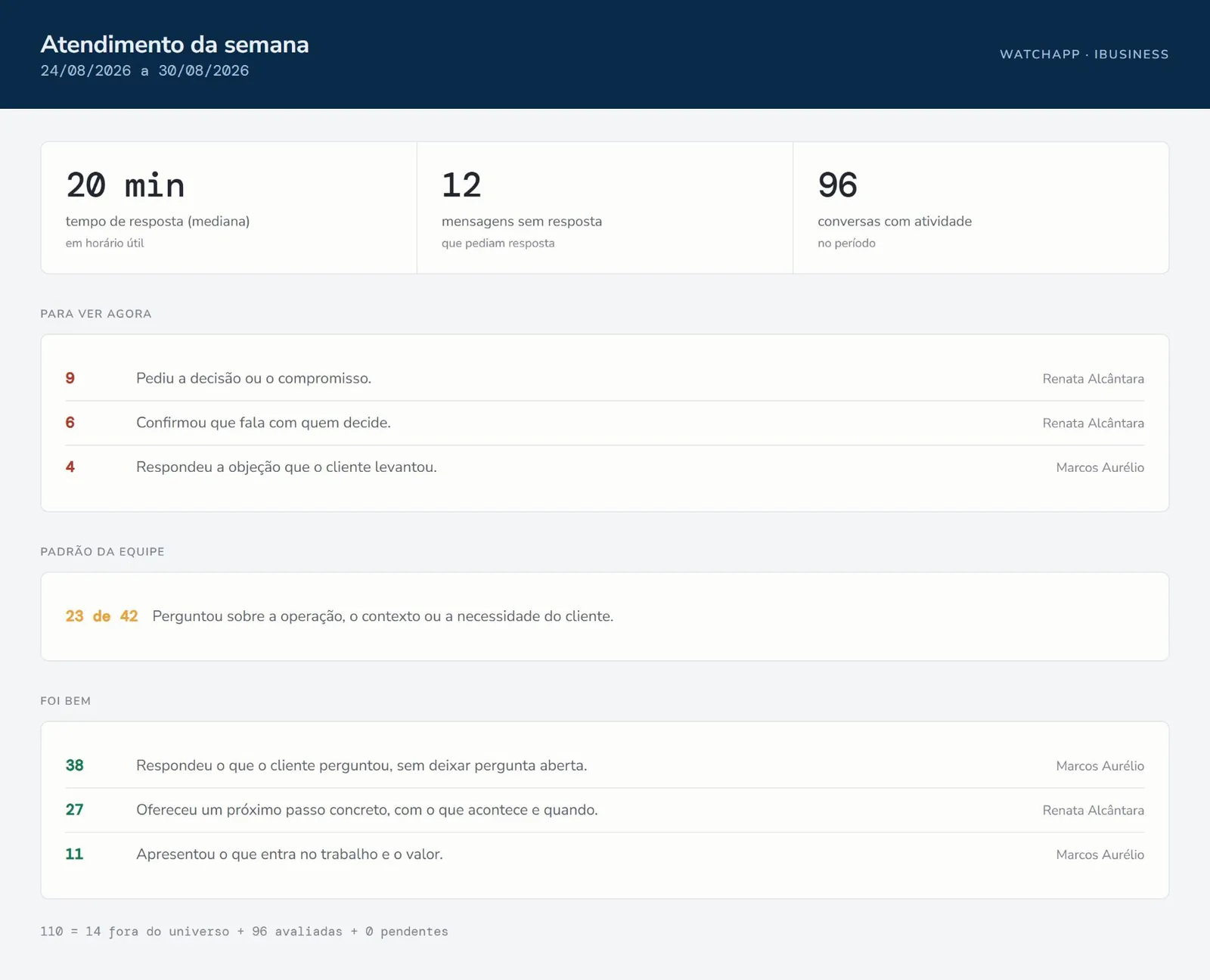This screenshot has width=1210, height=980.
Task: Select 'Respondeu o que o cliente perguntou' row
Action: [x=605, y=766]
